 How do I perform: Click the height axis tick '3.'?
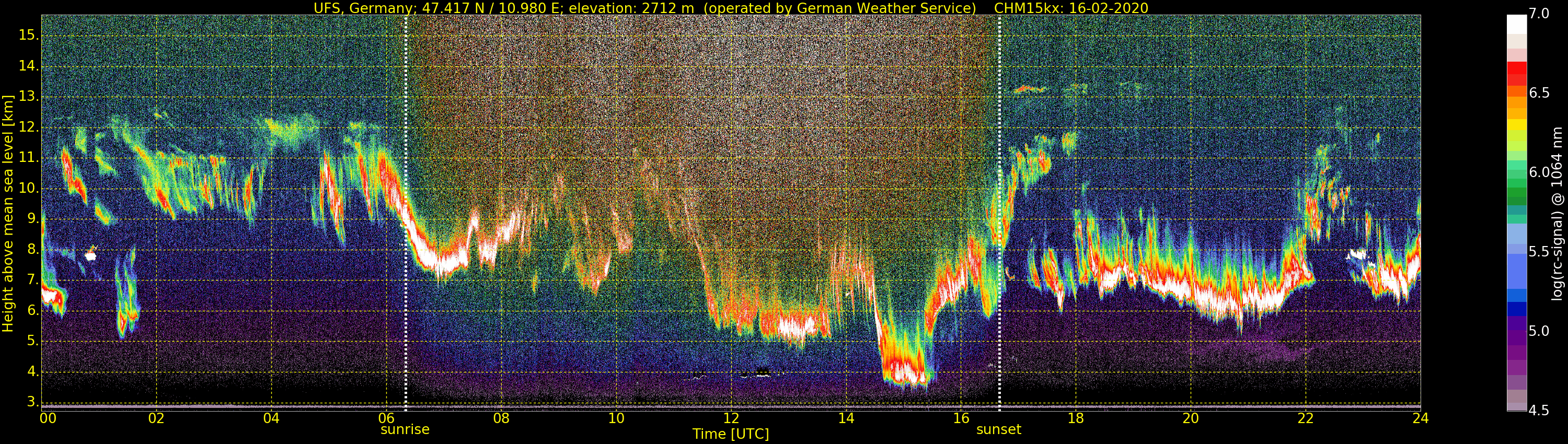pyautogui.click(x=32, y=402)
